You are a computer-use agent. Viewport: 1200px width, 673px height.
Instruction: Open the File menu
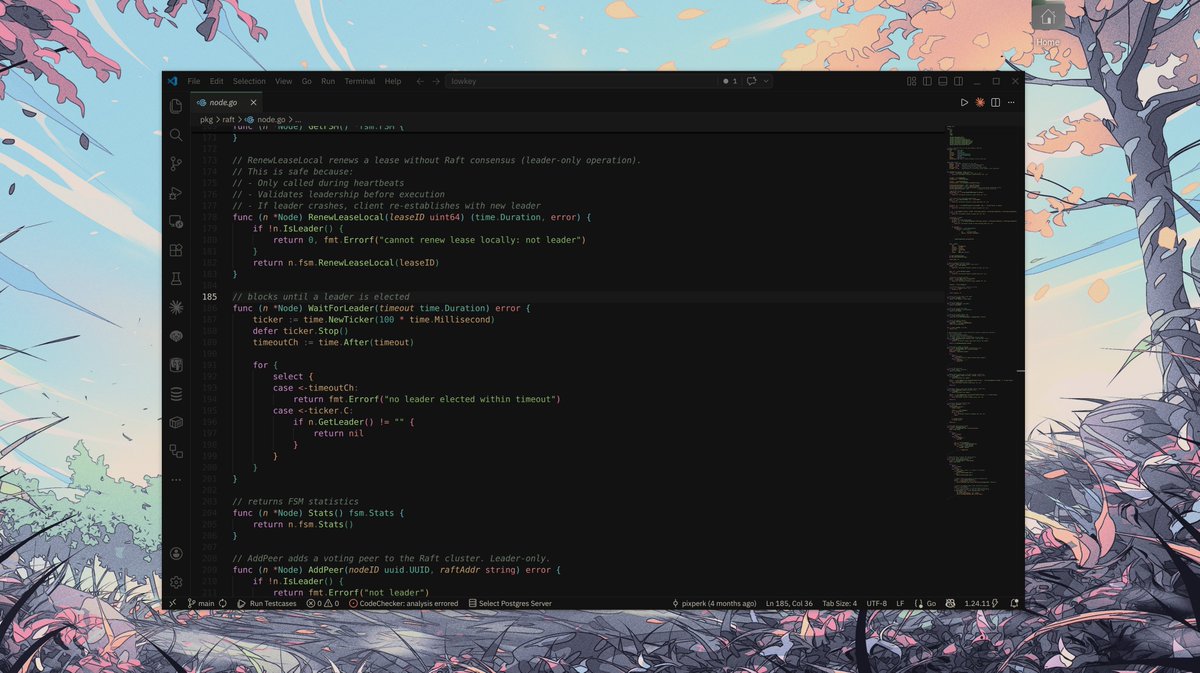click(x=193, y=81)
